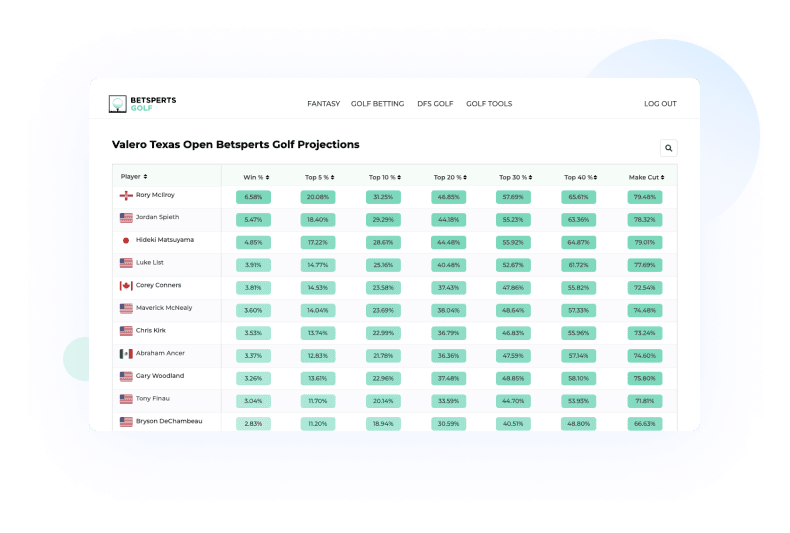Click Jordan Spieth's 18.40% Top 5 value

tap(318, 220)
